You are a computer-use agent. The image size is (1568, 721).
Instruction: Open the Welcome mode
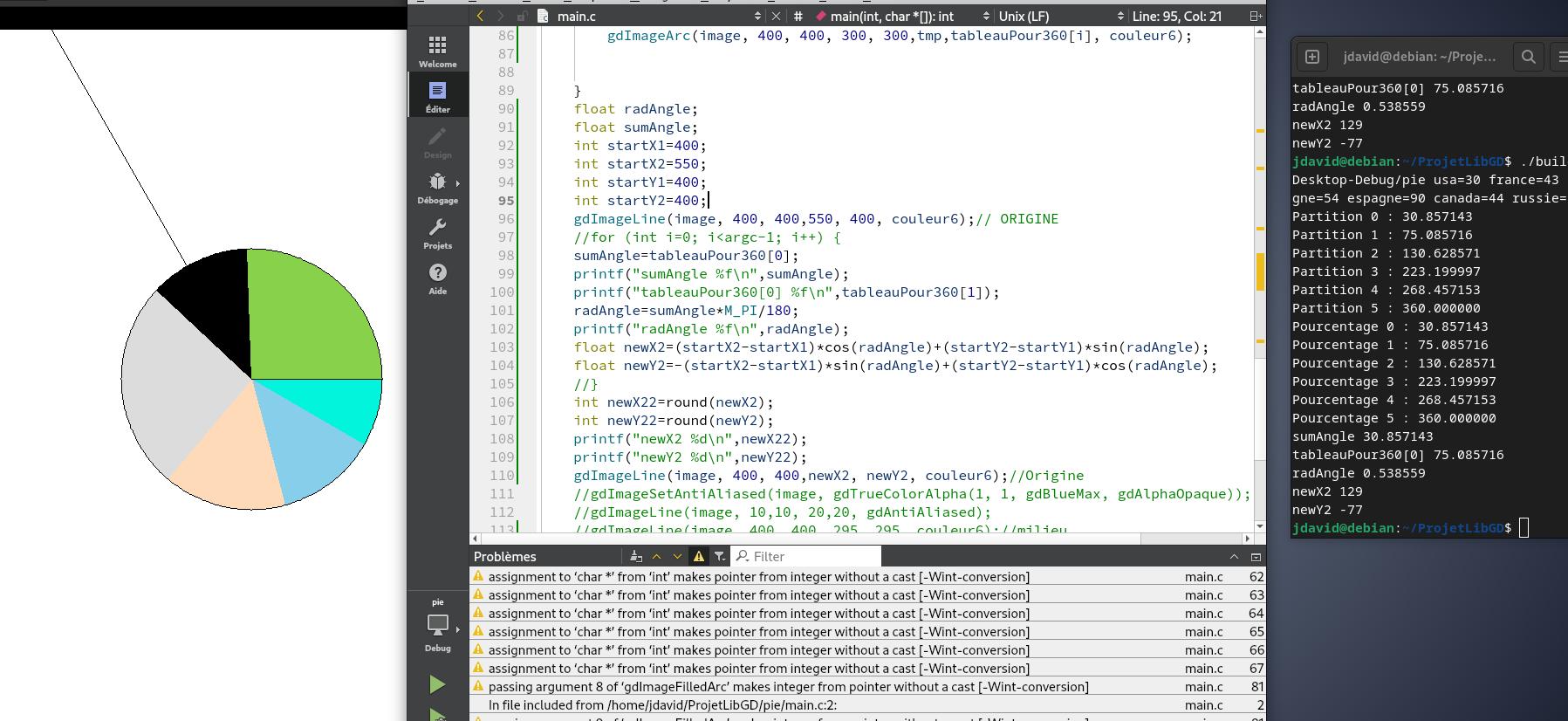(438, 51)
